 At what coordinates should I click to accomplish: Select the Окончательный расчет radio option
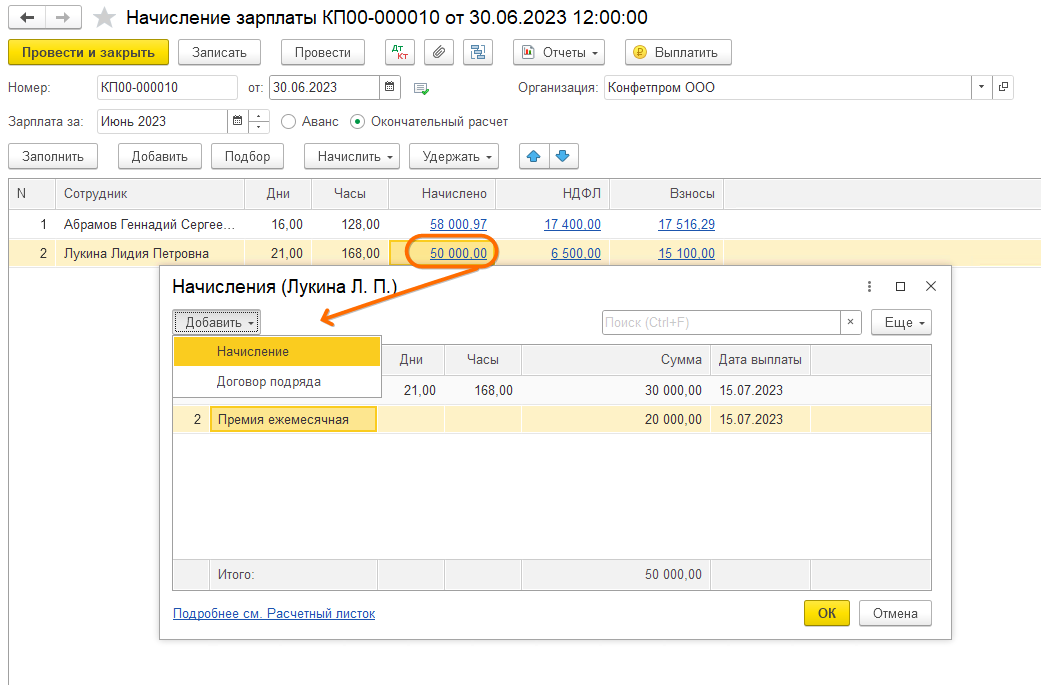357,122
